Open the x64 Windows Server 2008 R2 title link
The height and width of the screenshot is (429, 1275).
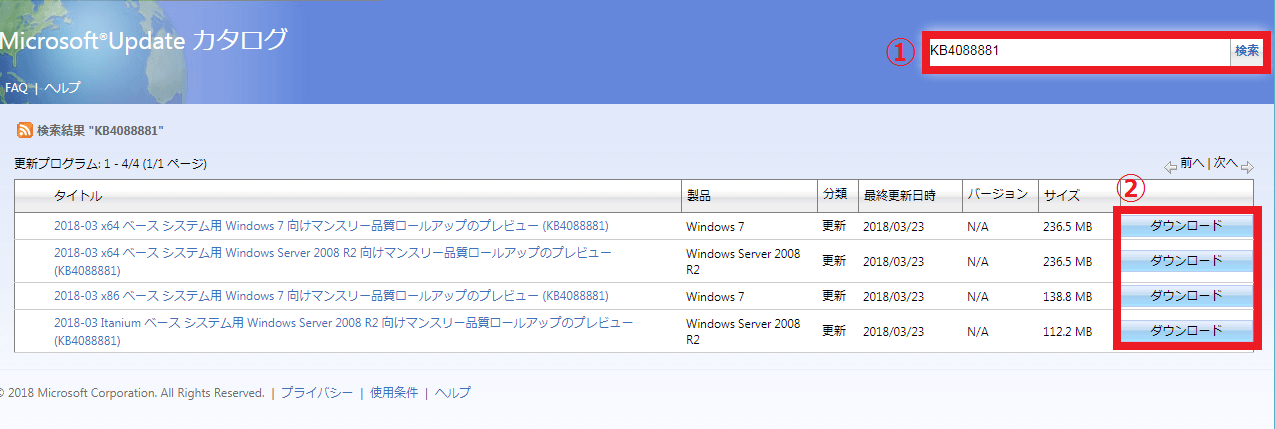pos(333,261)
